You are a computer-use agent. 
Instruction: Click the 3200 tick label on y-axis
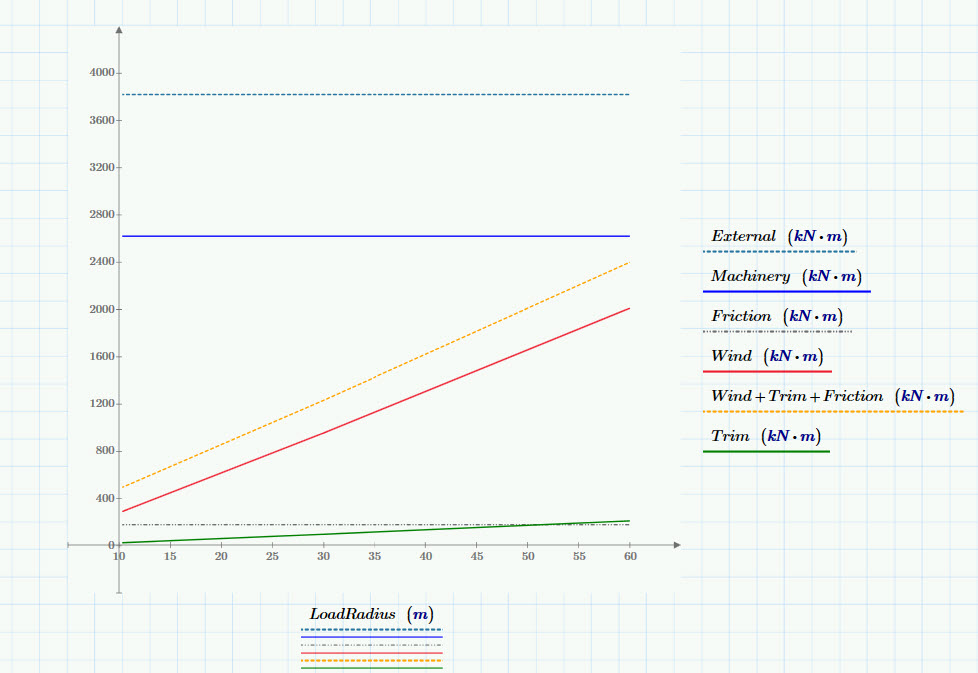point(102,167)
